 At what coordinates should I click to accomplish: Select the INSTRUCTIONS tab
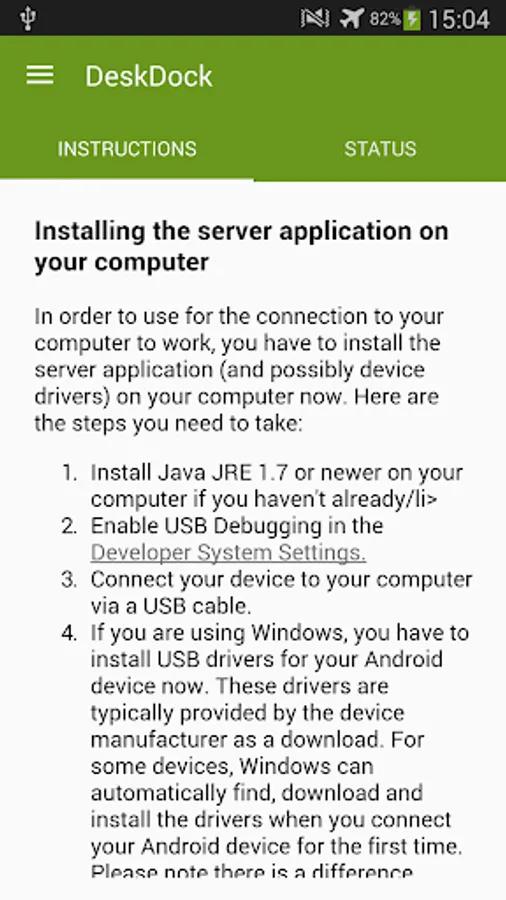coord(127,149)
